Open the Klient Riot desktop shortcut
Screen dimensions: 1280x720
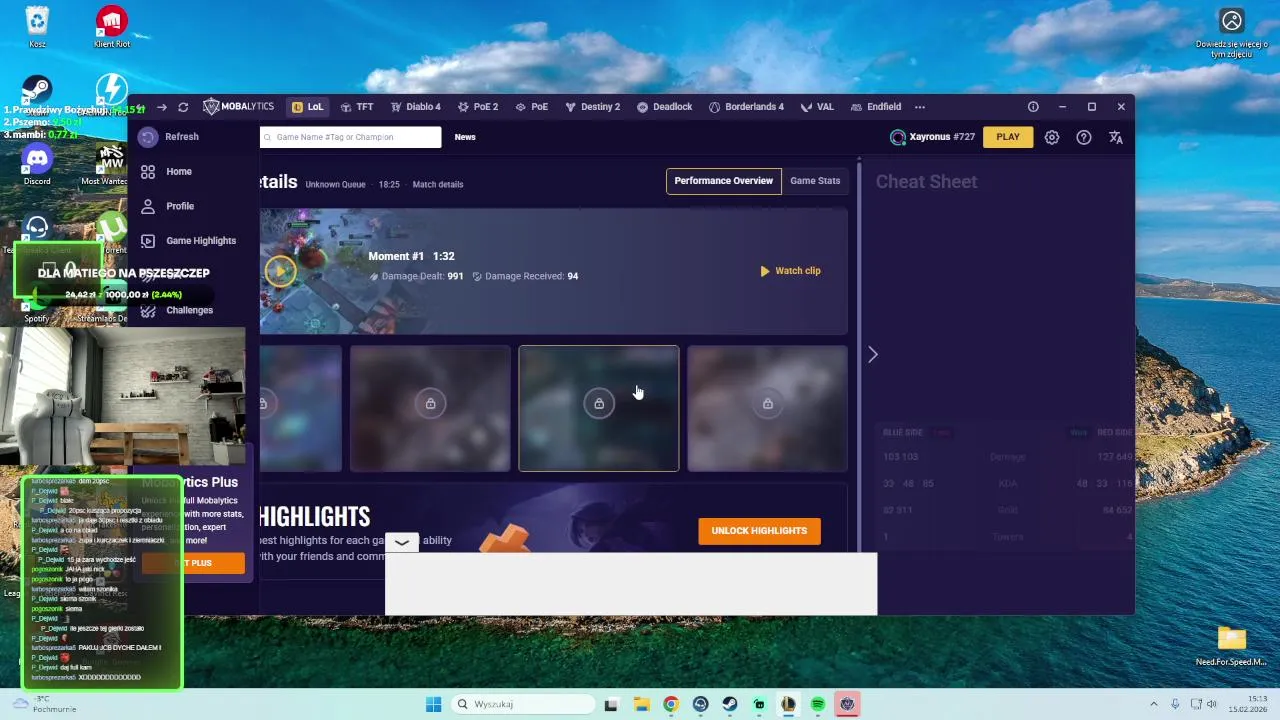tap(111, 27)
